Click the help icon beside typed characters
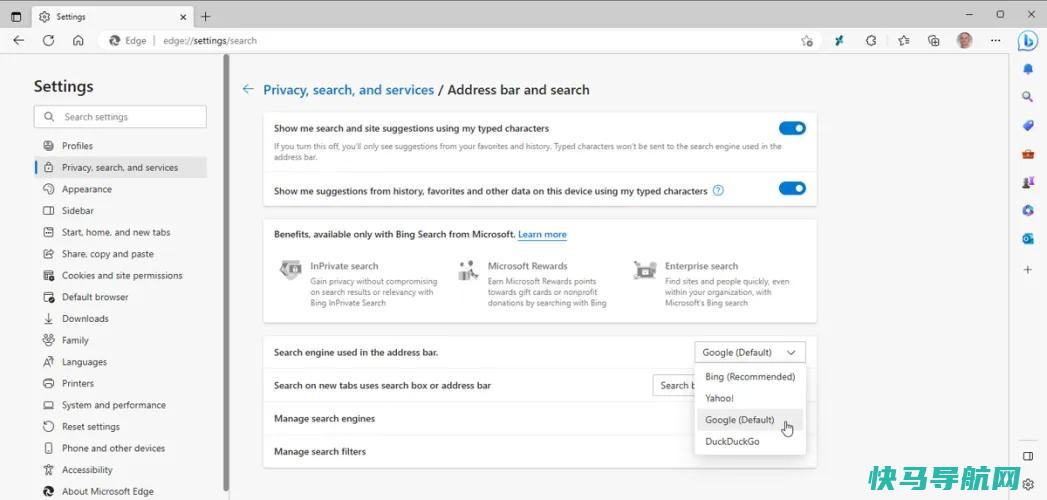The image size is (1047, 500). pyautogui.click(x=718, y=191)
